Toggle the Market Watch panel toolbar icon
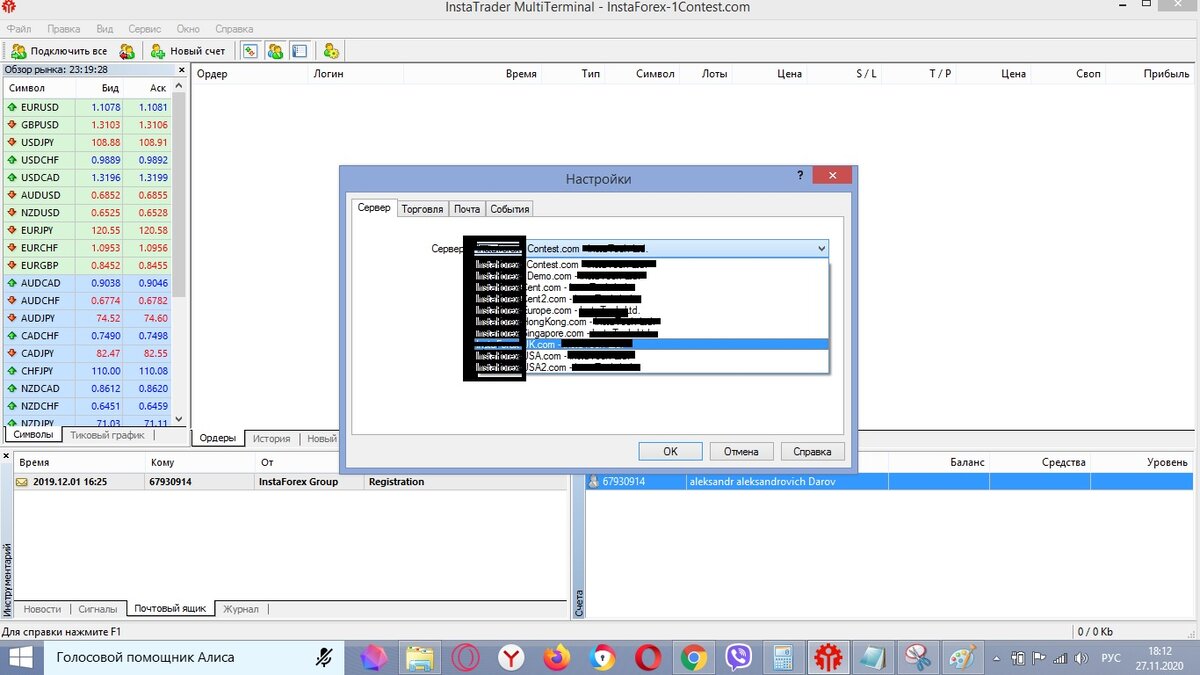Viewport: 1200px width, 675px height. [x=251, y=51]
